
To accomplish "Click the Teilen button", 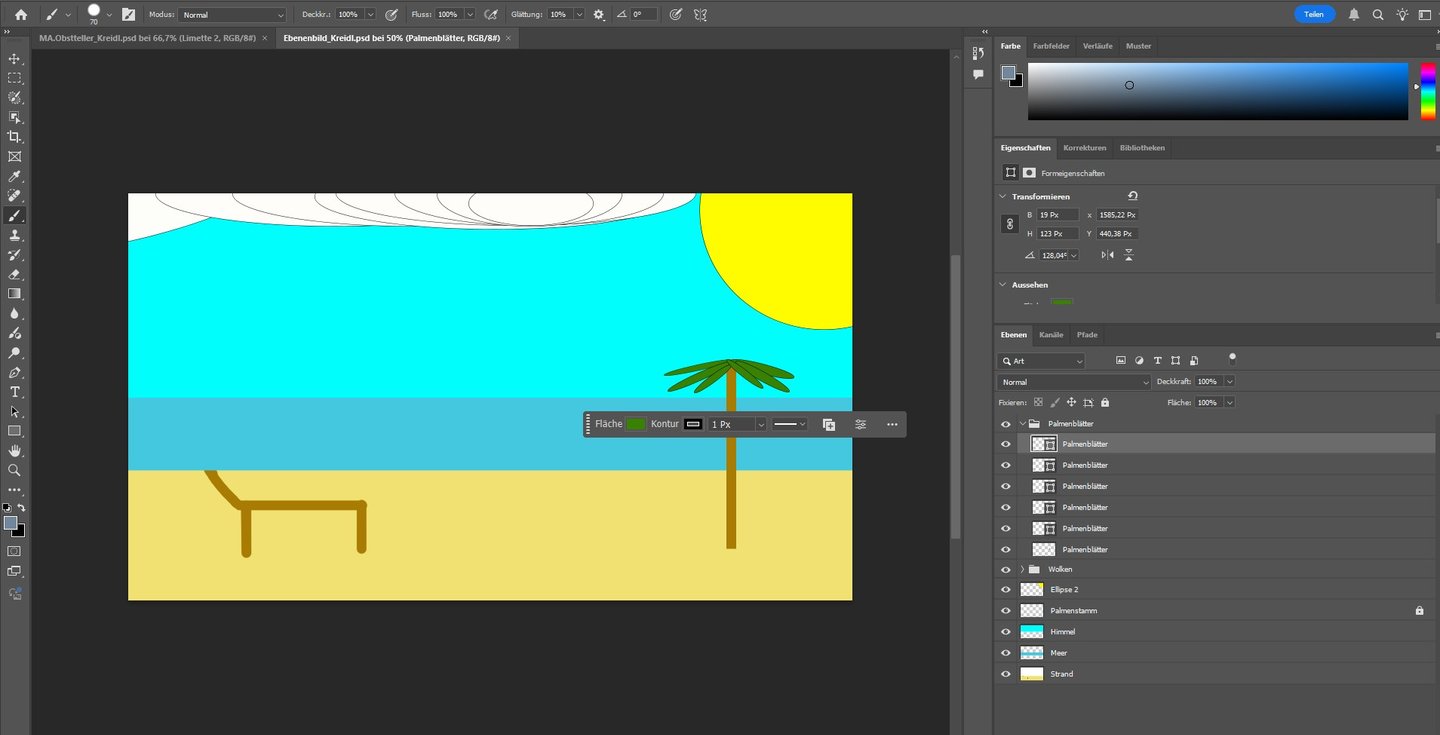I will tap(1314, 15).
